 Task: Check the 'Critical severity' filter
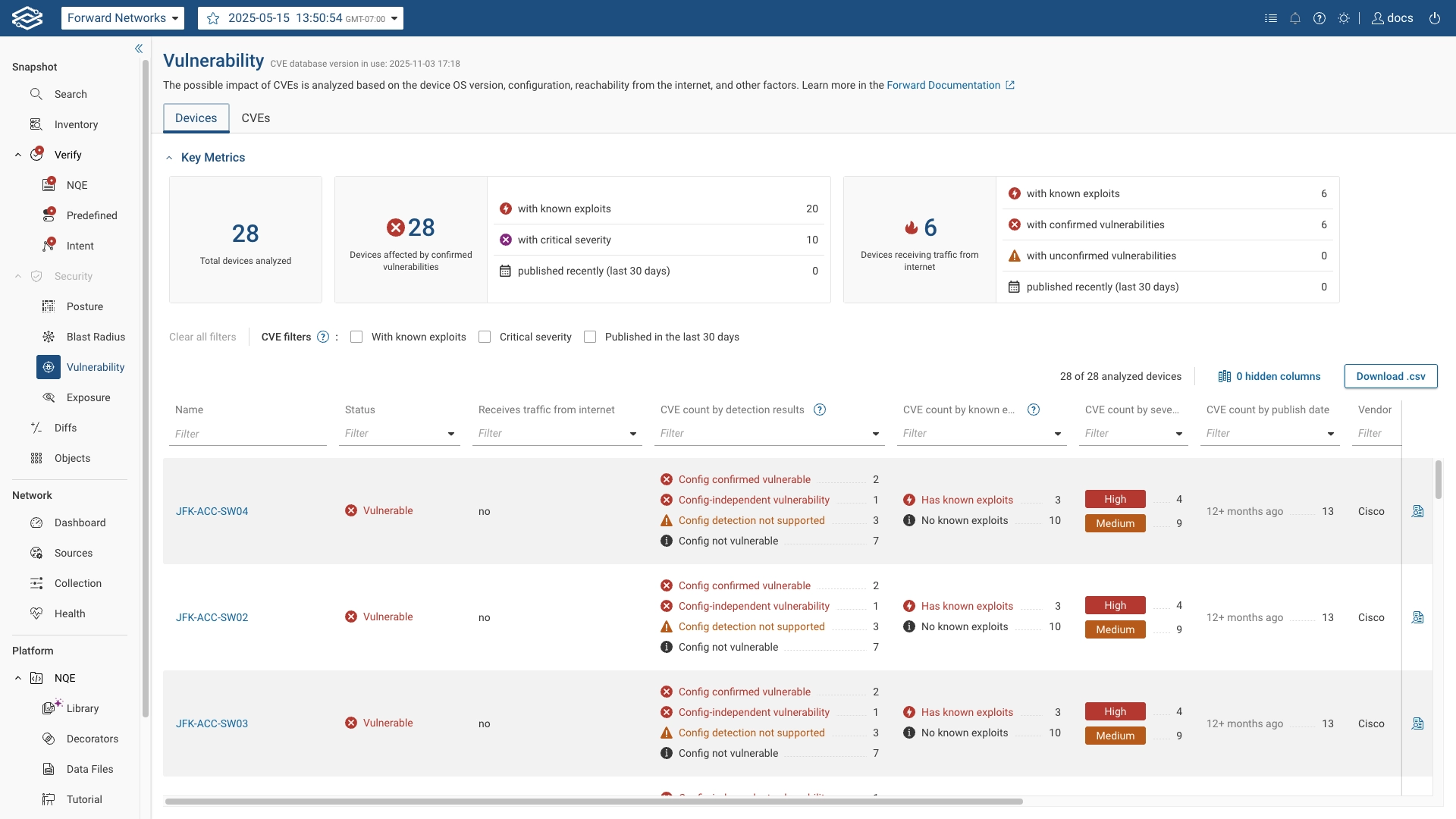point(485,337)
